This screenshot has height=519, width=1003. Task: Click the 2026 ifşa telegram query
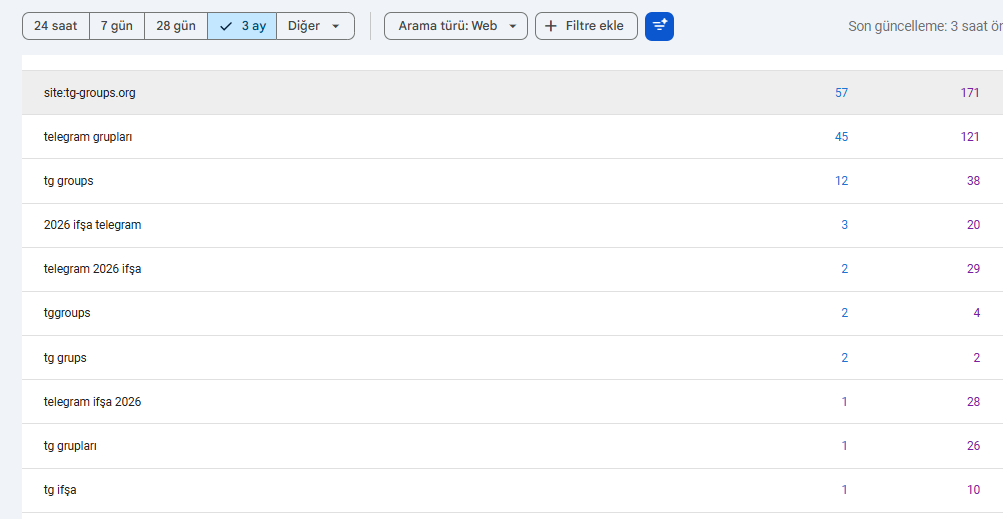(93, 225)
